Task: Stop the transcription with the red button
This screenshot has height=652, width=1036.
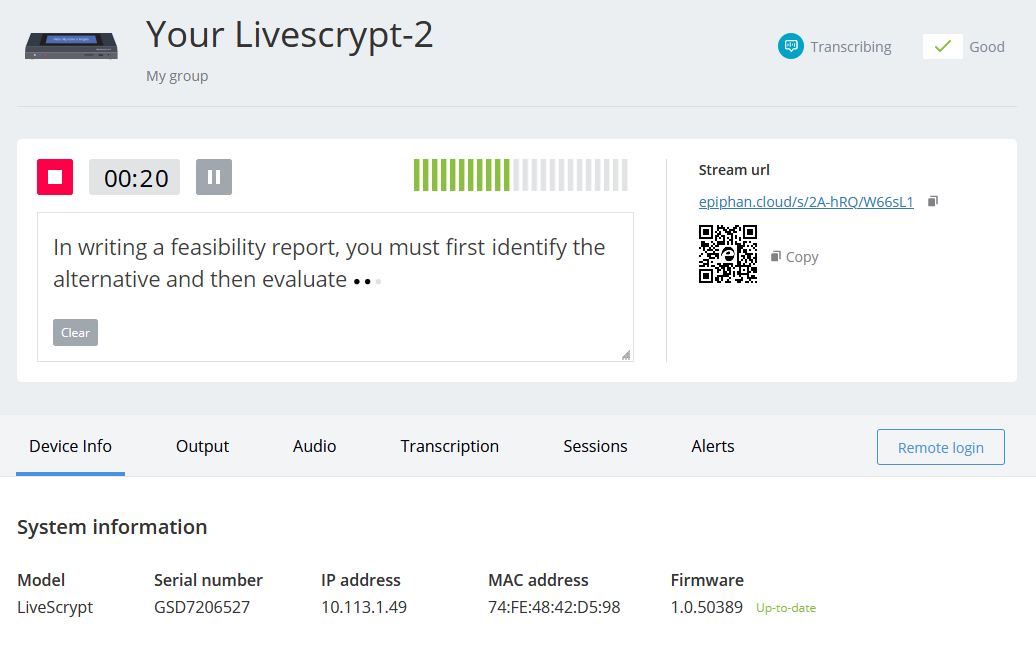Action: (55, 177)
